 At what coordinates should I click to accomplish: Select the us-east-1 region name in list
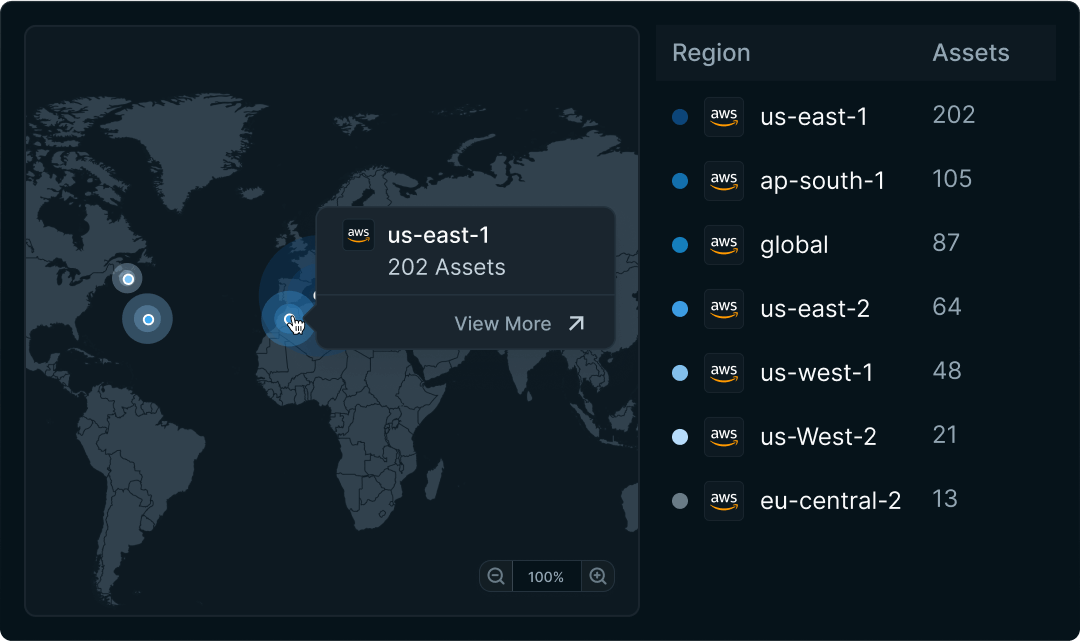coord(813,117)
